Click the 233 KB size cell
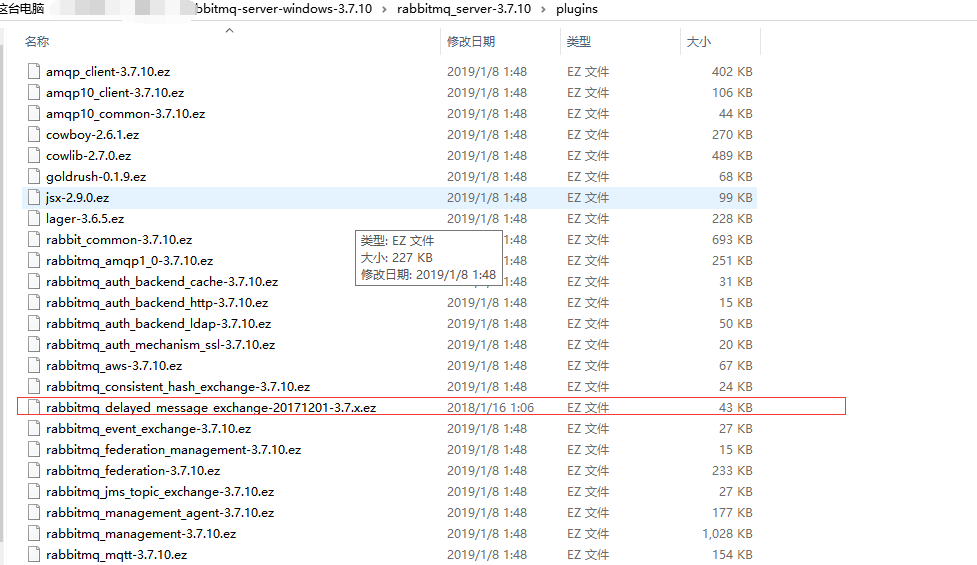Viewport: 977px width, 565px height. click(x=732, y=471)
